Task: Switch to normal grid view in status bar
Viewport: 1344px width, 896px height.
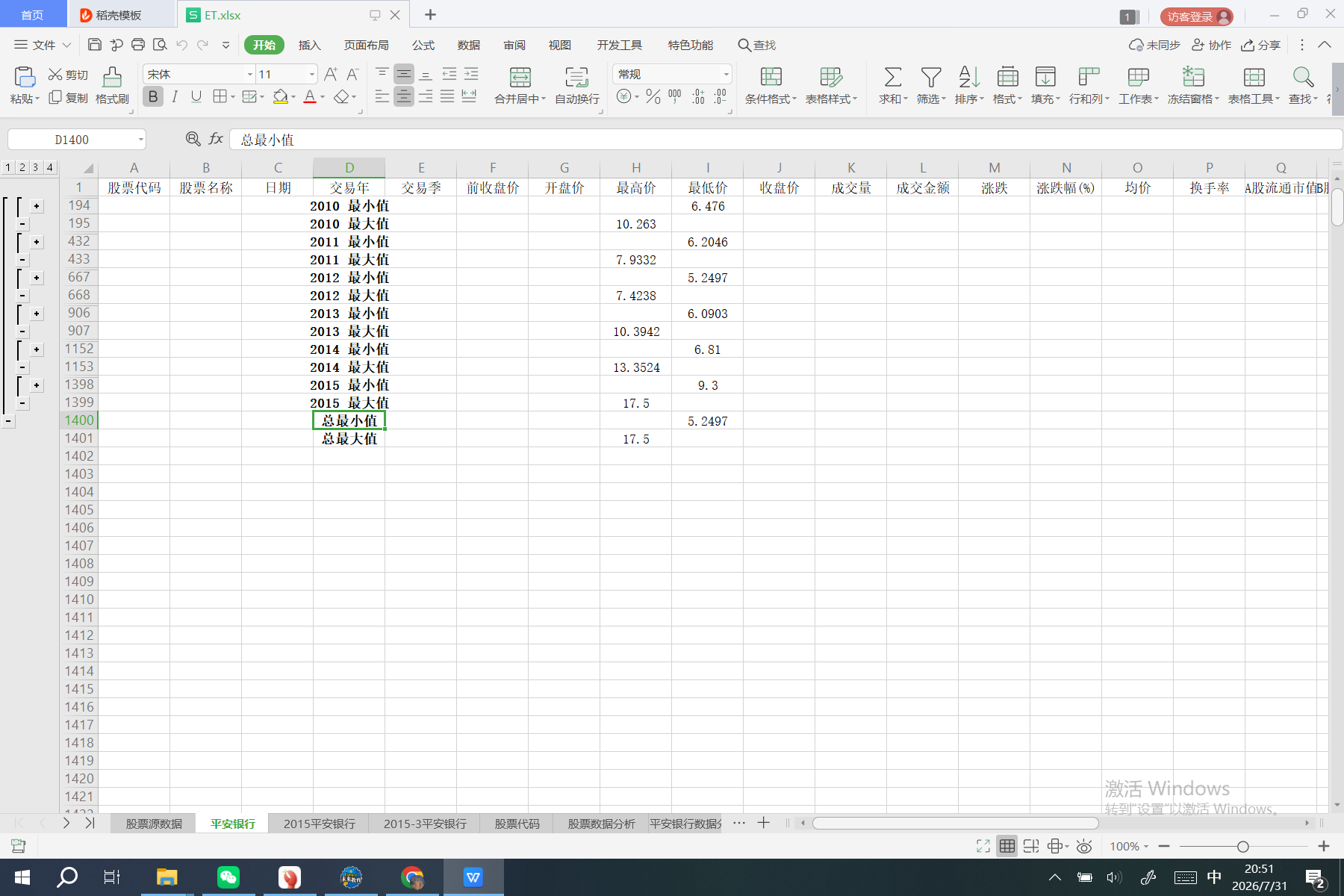Action: (x=1007, y=846)
